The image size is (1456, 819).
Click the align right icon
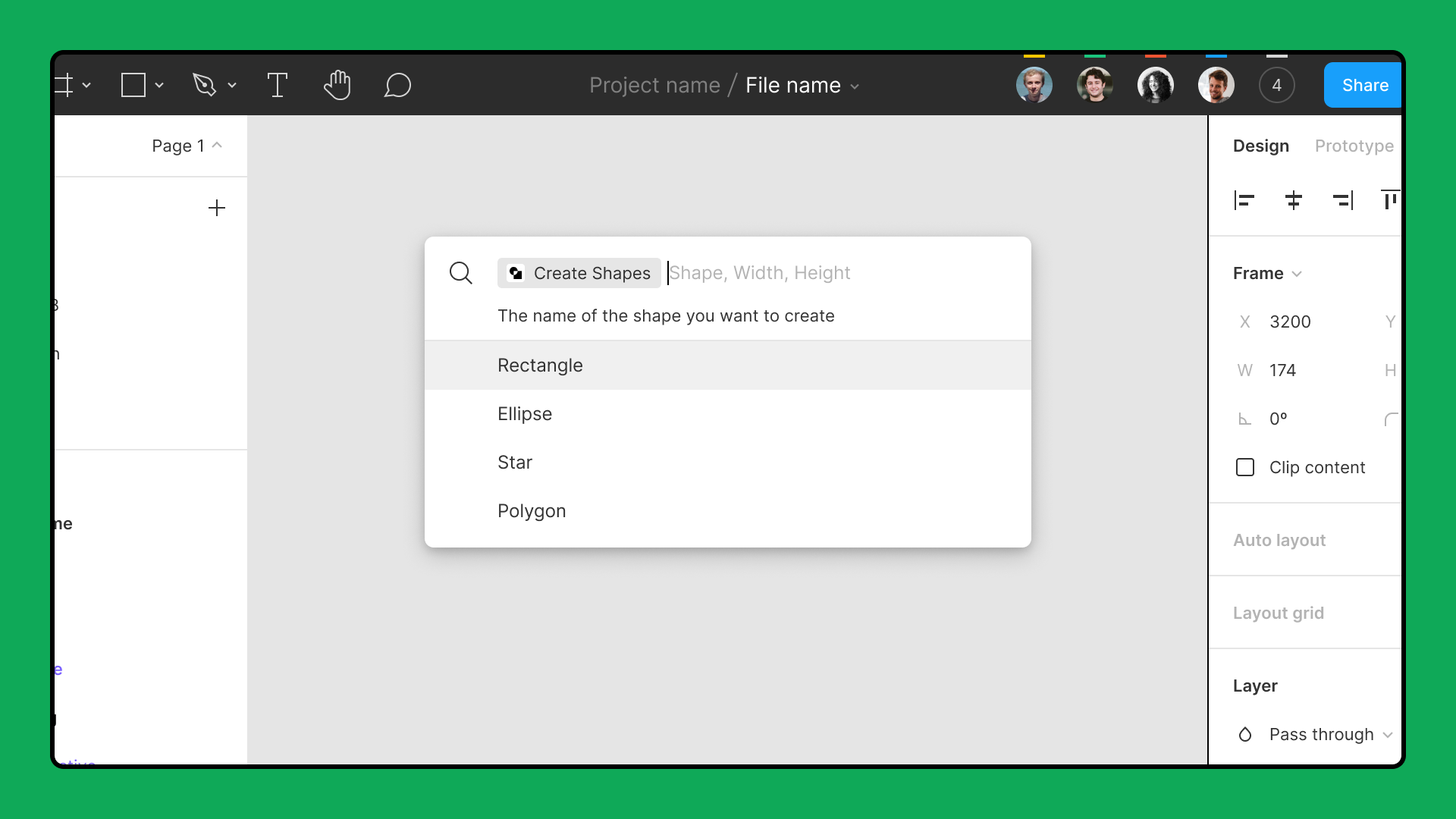click(x=1343, y=200)
